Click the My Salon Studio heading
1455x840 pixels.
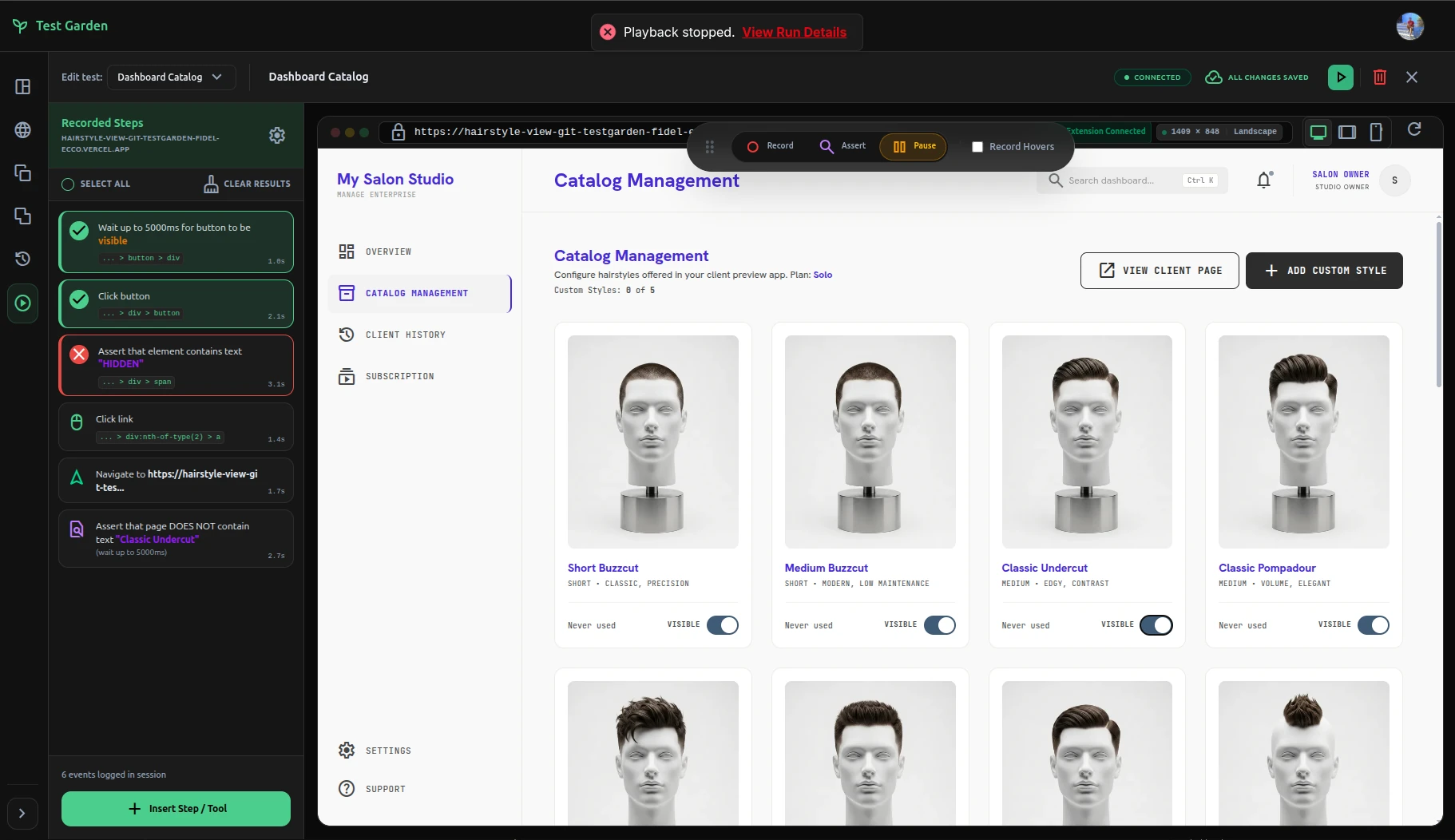click(395, 179)
